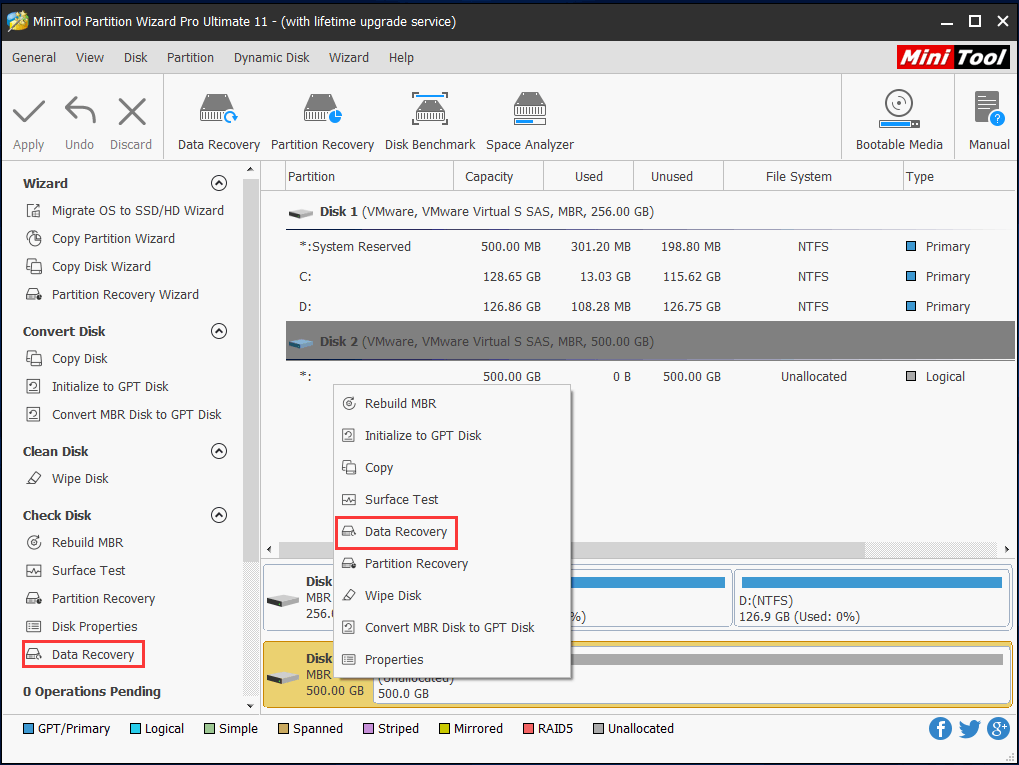This screenshot has height=765, width=1019.
Task: Open the View menu
Action: [x=90, y=58]
